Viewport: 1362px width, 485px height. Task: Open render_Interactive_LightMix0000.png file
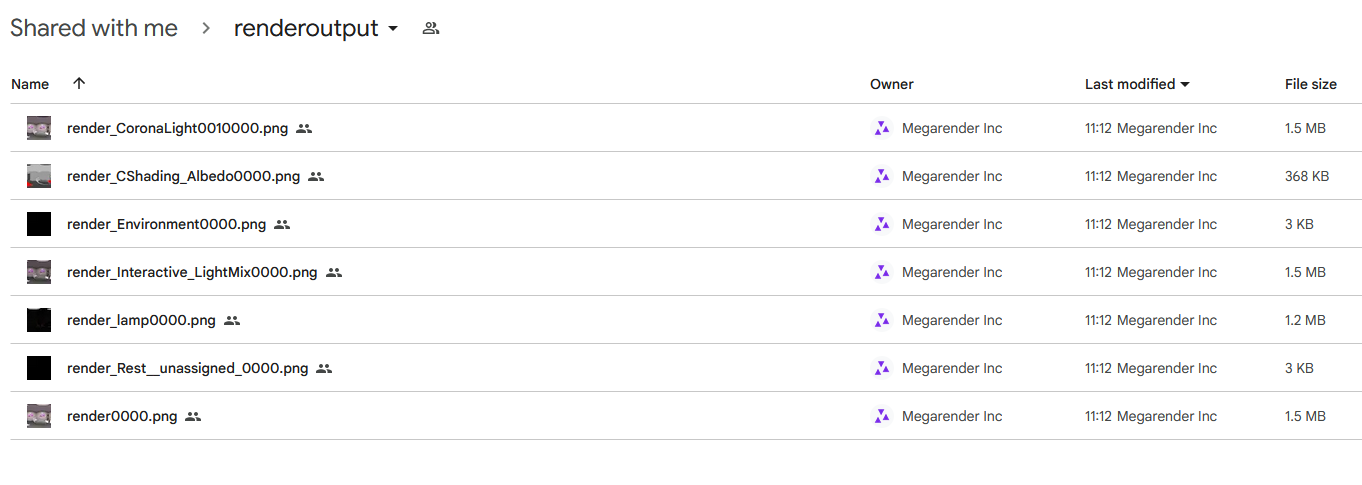click(191, 272)
